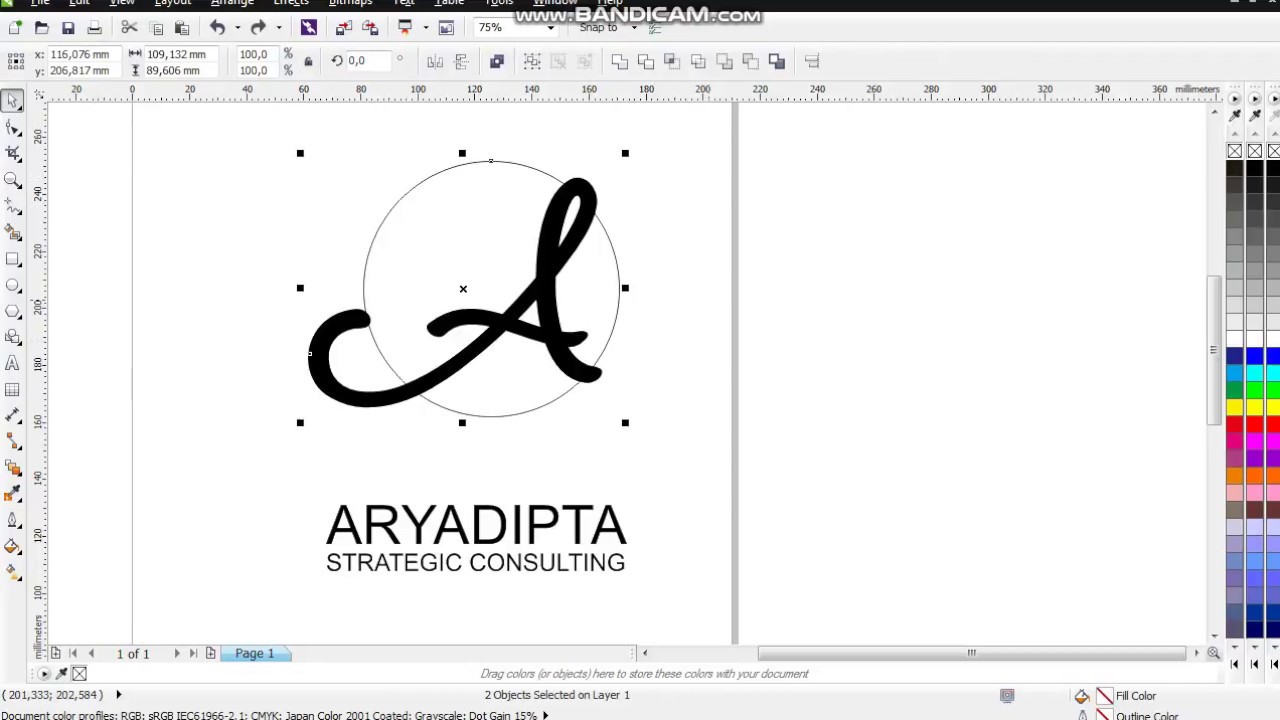Select the Connector tool

[12, 442]
